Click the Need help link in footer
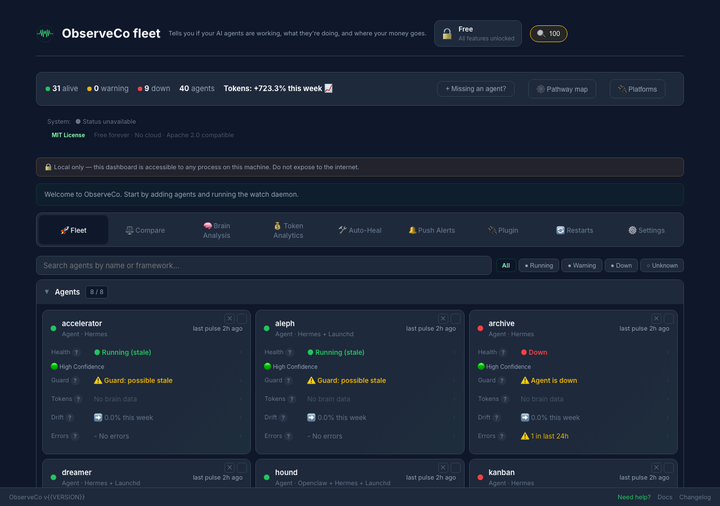This screenshot has width=720, height=506. [634, 497]
